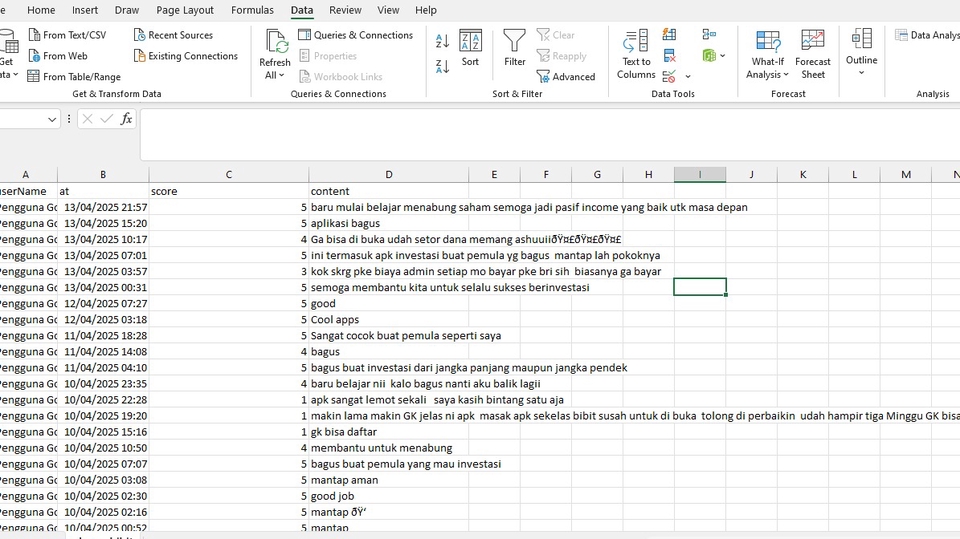Confirm formula entry checkmark icon
The image size is (960, 539).
[107, 119]
